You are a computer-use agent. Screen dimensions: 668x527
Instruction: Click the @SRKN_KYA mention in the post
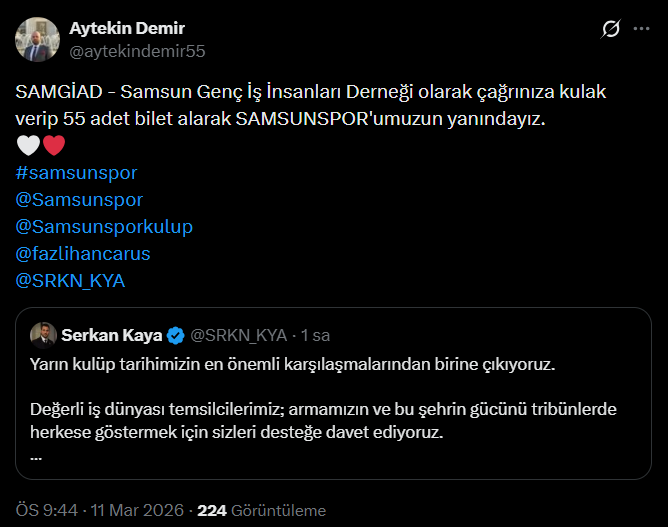point(70,280)
